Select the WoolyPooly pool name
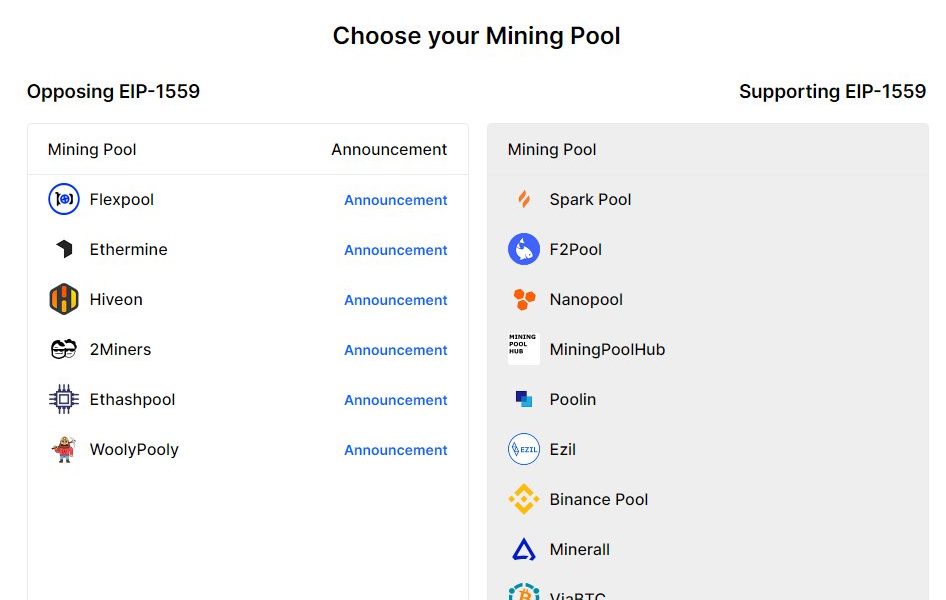 click(x=134, y=450)
